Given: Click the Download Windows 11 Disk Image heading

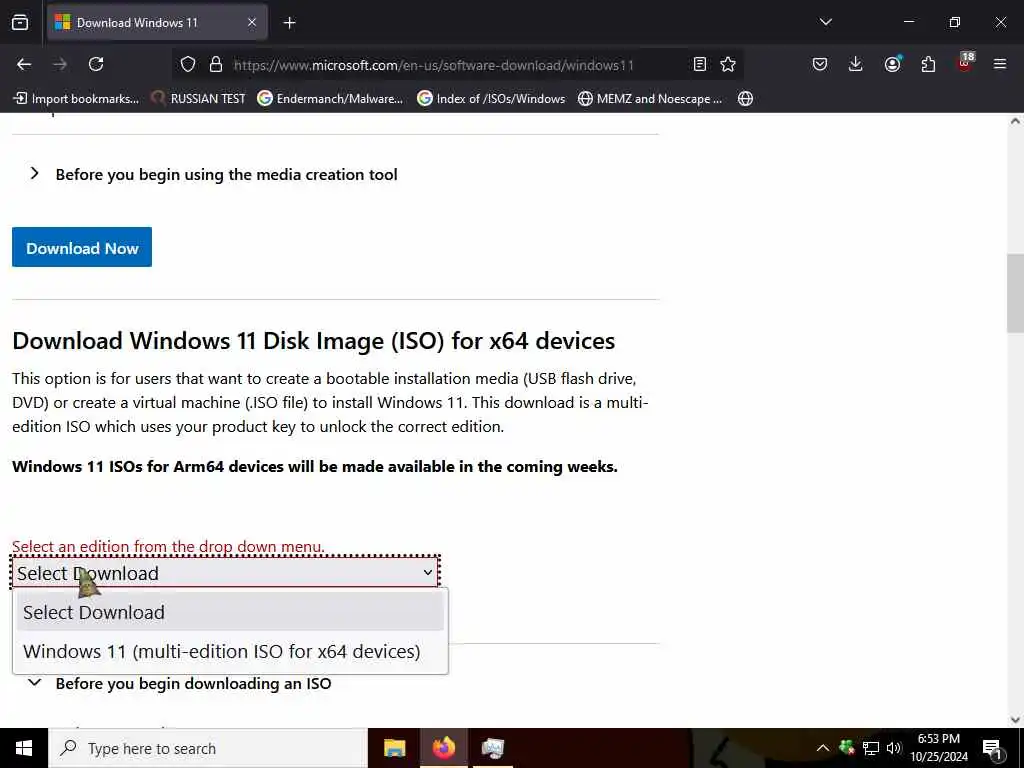Looking at the screenshot, I should point(313,341).
